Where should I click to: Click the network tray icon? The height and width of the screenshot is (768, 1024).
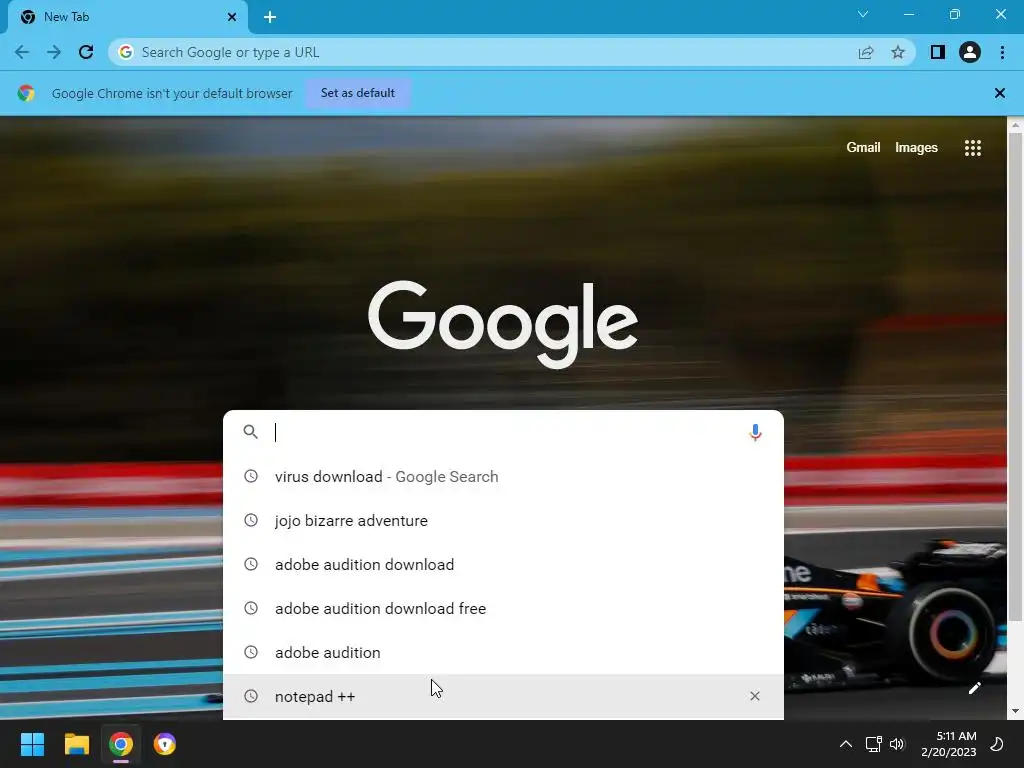(873, 744)
